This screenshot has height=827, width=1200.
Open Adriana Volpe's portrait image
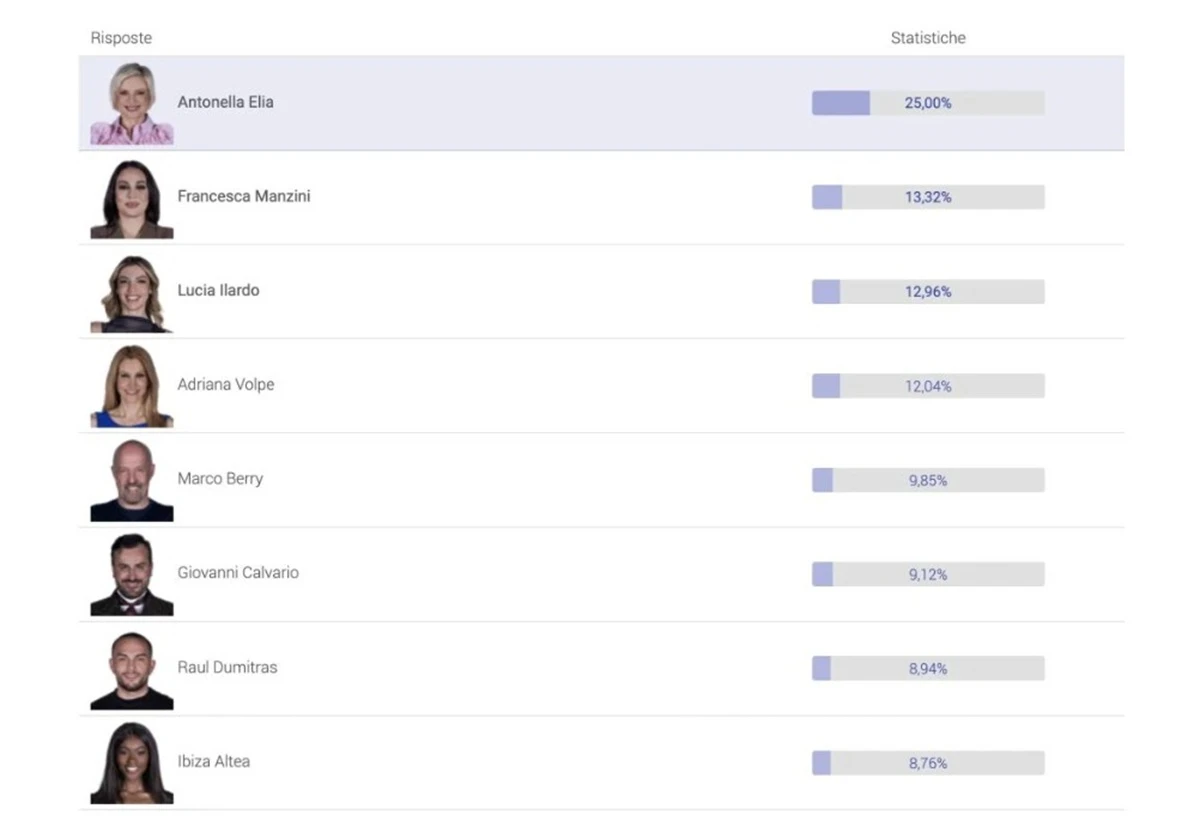132,387
